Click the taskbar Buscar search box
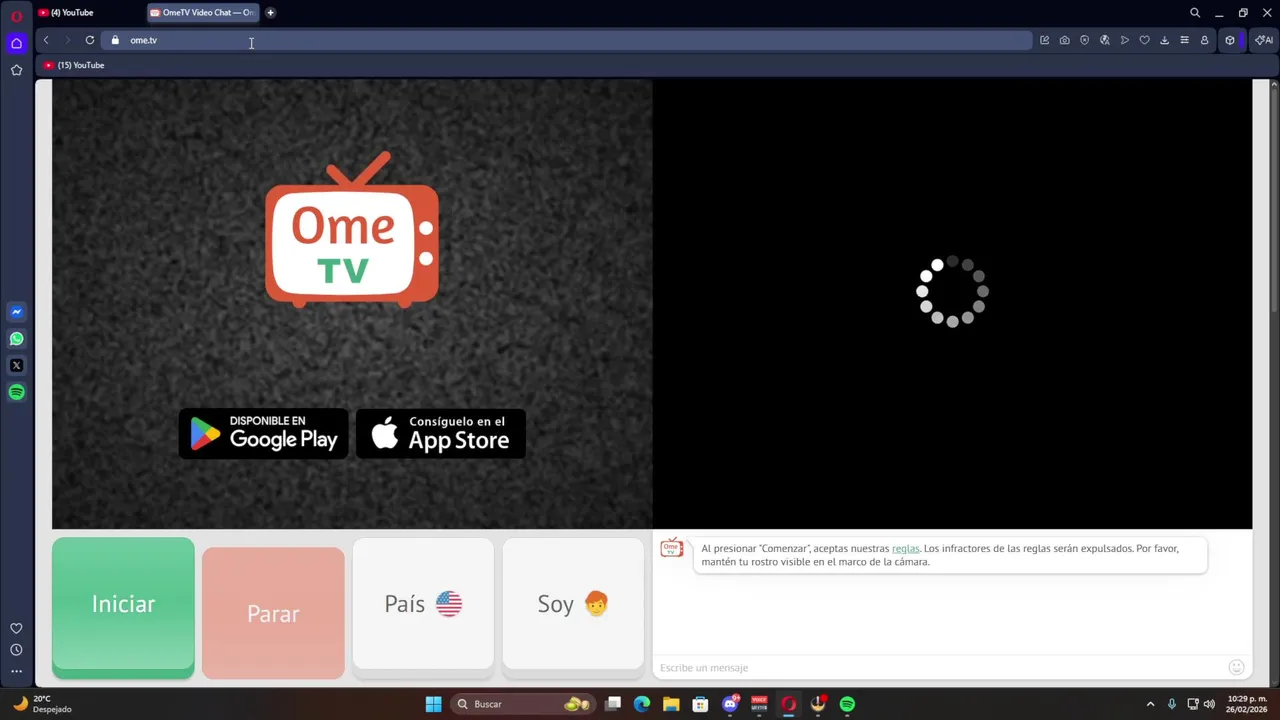1280x720 pixels. click(x=524, y=704)
